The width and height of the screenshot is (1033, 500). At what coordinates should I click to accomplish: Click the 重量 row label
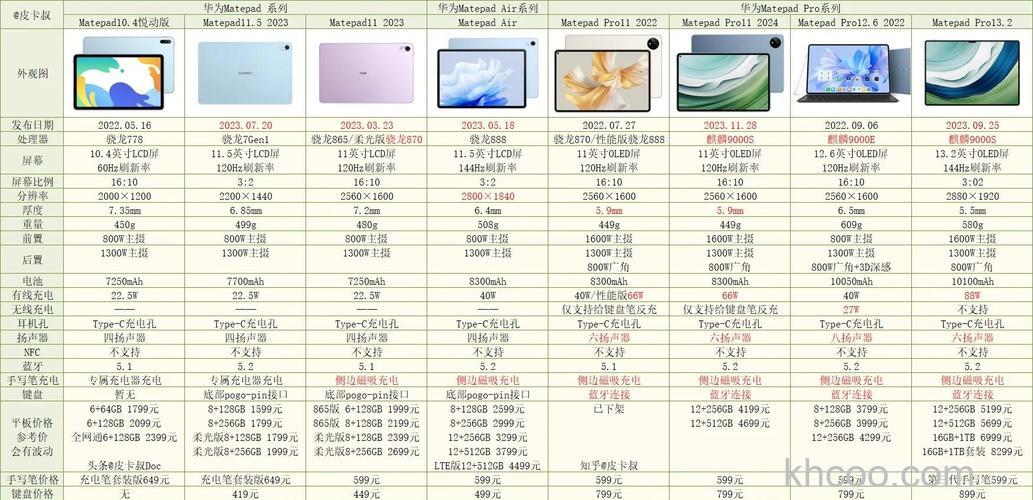[x=32, y=225]
